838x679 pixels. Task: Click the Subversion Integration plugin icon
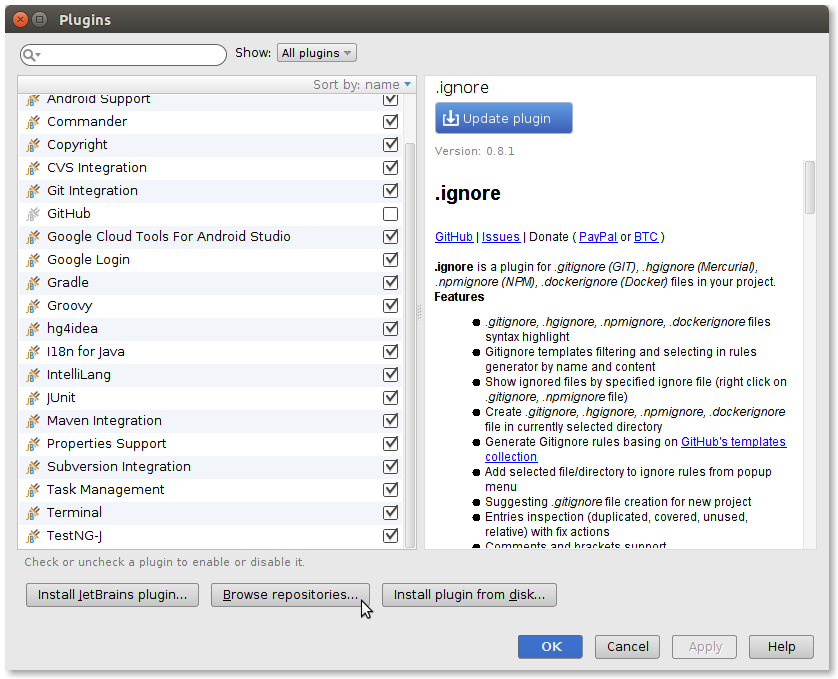pyautogui.click(x=33, y=467)
